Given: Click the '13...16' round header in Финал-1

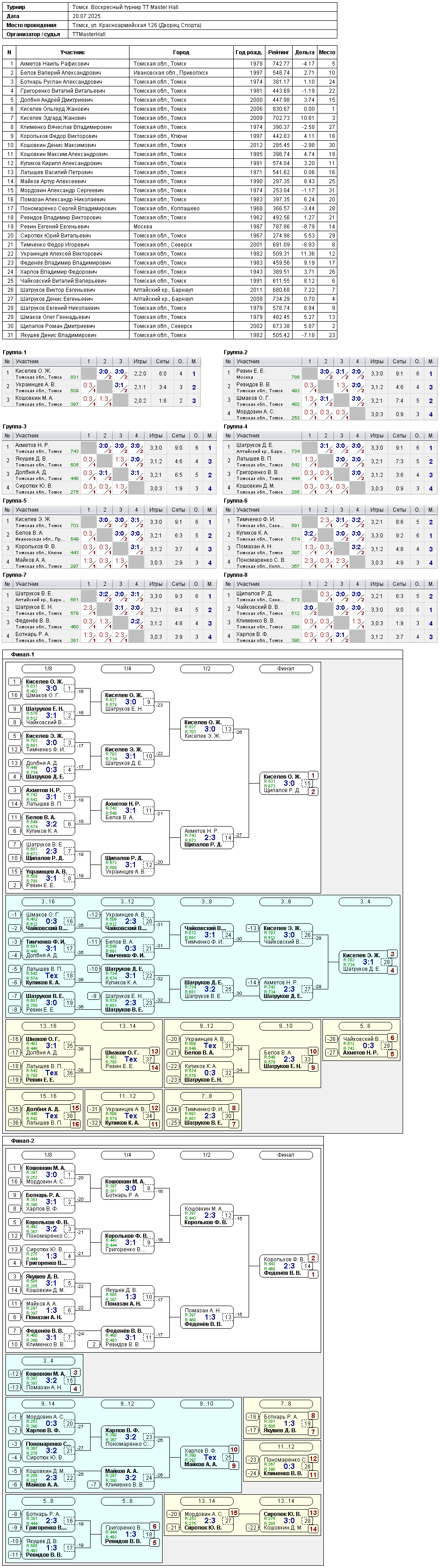Looking at the screenshot, I should click(48, 1026).
